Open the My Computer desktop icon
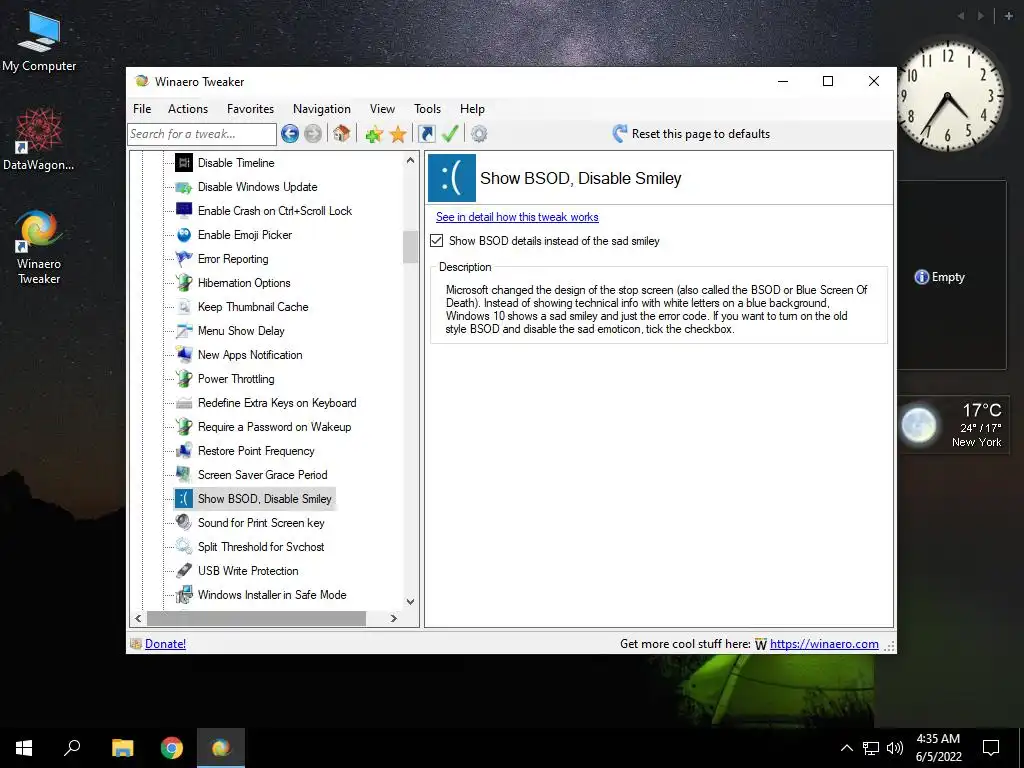Viewport: 1024px width, 768px height. 39,42
